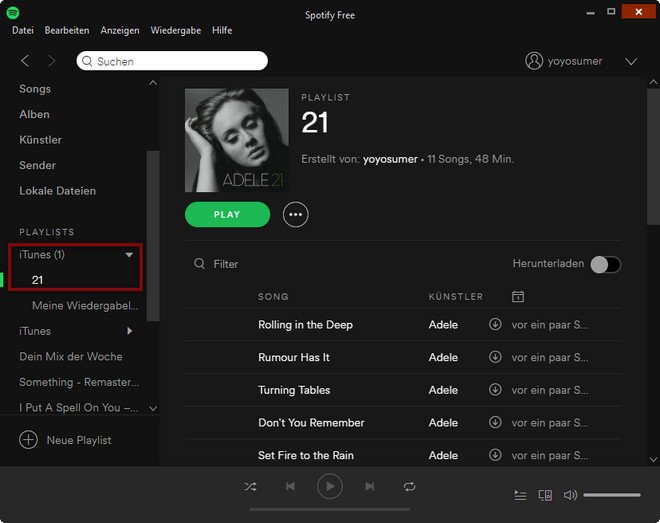Open the user menu chevron next to yoyosumer
The image size is (660, 523).
click(x=631, y=62)
